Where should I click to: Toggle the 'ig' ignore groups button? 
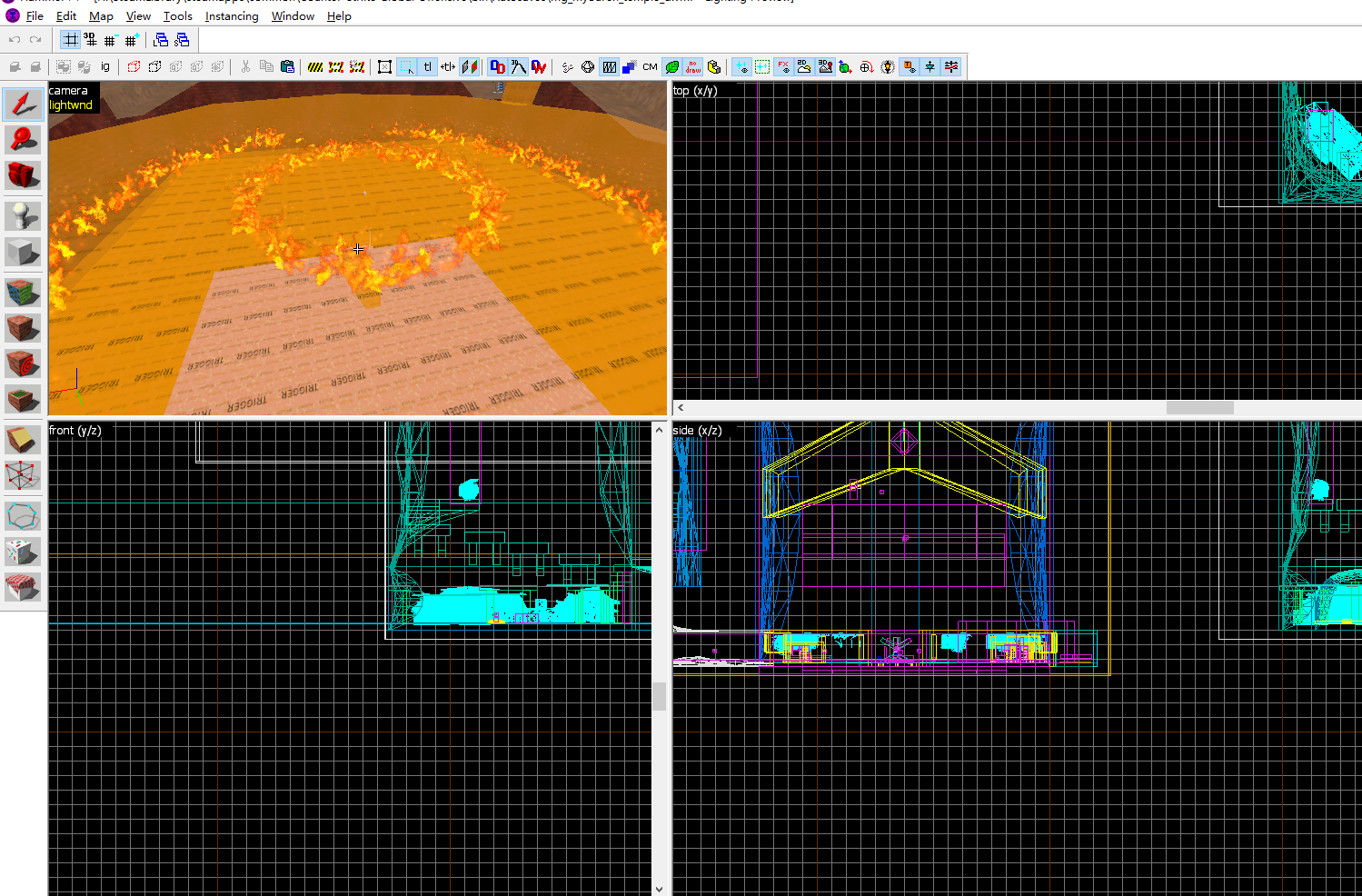[105, 66]
